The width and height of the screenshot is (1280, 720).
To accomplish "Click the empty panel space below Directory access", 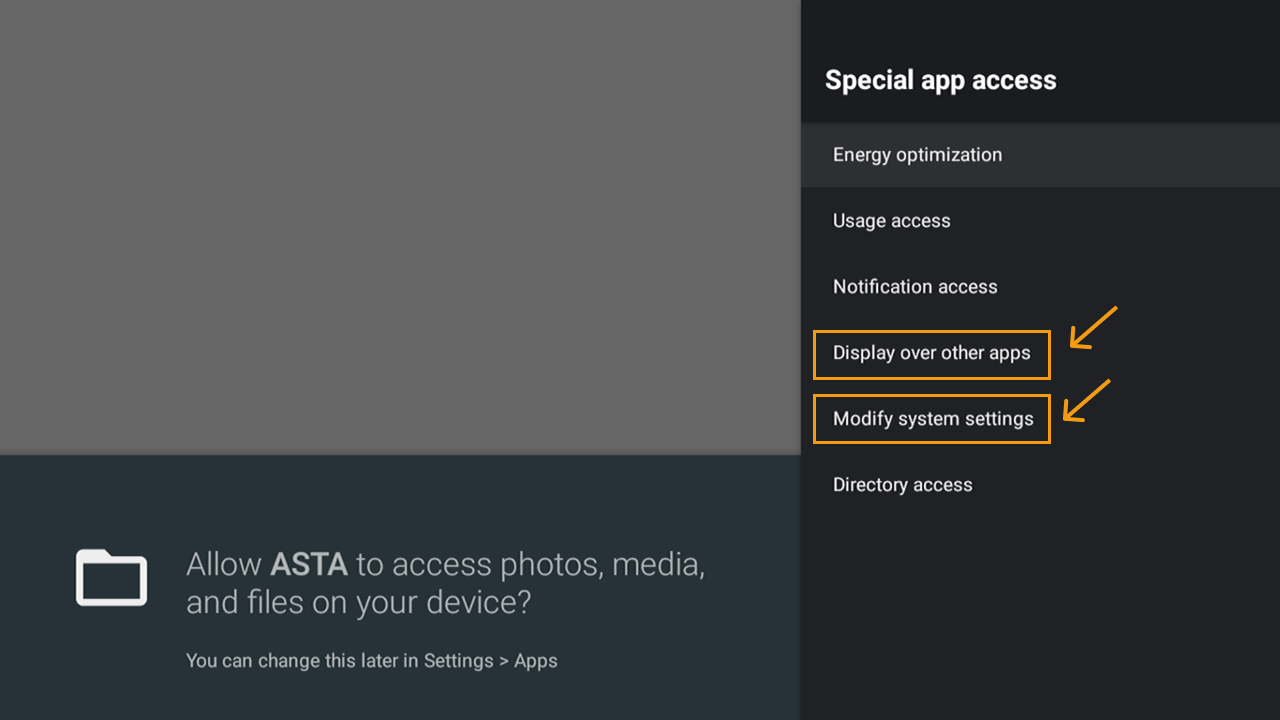I will tap(1040, 610).
